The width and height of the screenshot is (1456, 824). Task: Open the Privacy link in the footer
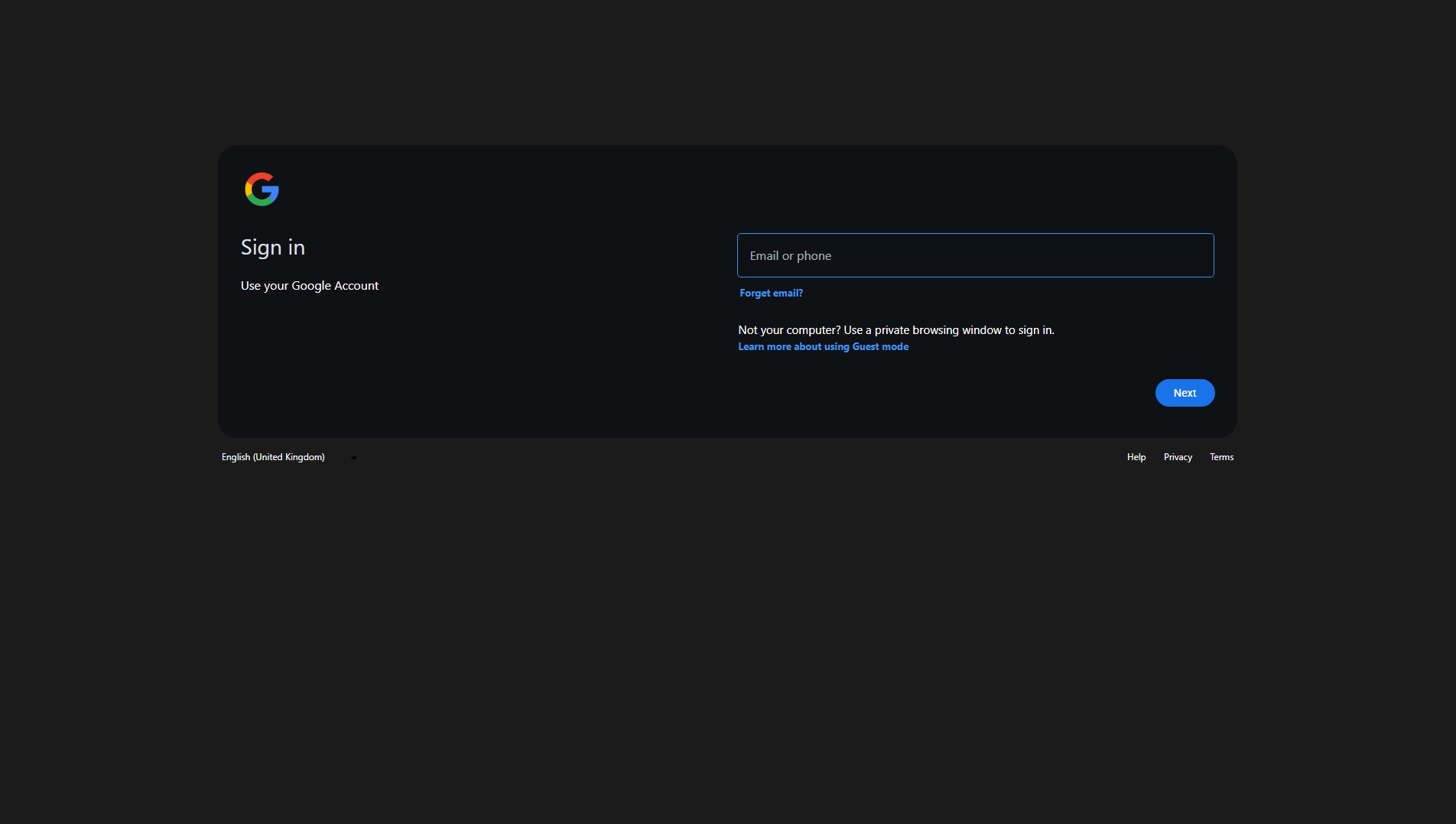click(1178, 457)
